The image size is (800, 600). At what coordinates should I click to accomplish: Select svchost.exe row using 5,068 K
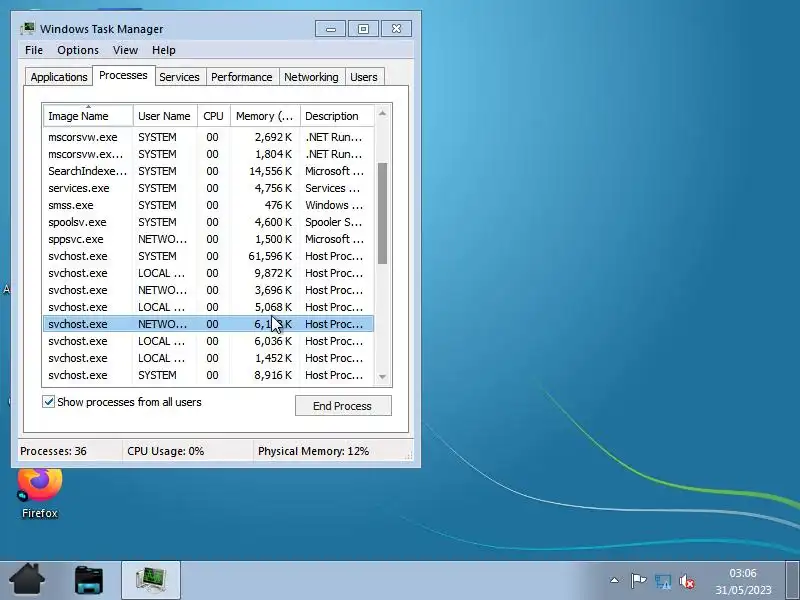[209, 307]
